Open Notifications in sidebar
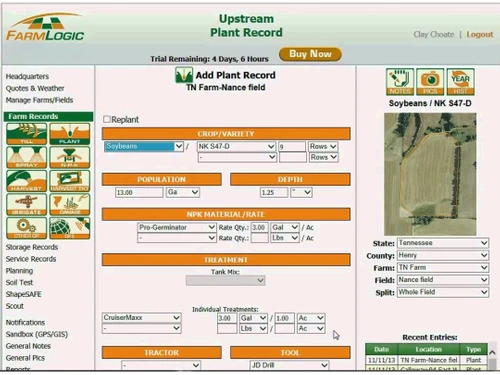Image resolution: width=500 pixels, height=375 pixels. click(25, 322)
